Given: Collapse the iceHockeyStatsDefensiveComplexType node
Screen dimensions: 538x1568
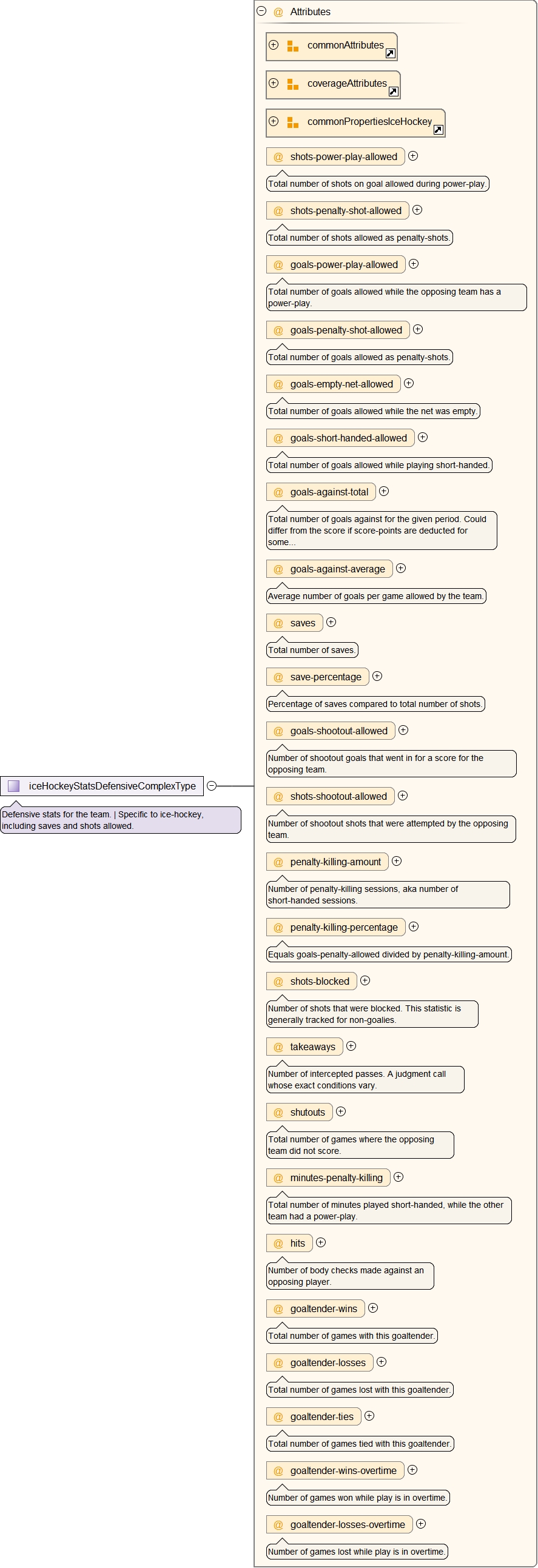Looking at the screenshot, I should (x=211, y=786).
